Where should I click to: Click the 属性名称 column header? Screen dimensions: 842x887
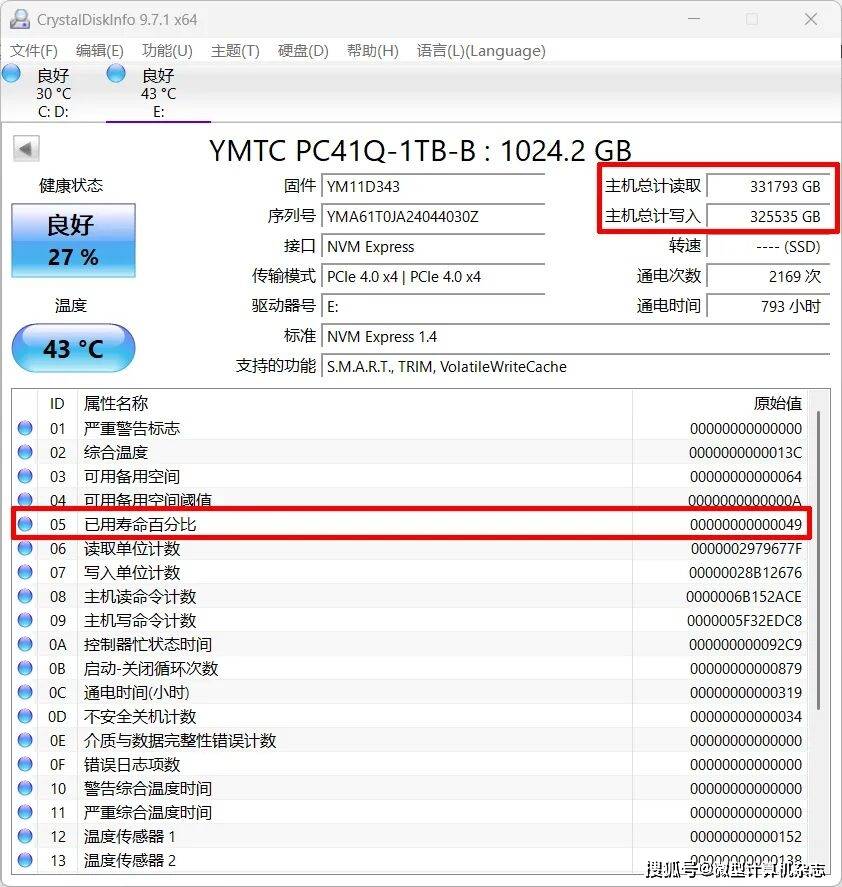click(x=116, y=403)
